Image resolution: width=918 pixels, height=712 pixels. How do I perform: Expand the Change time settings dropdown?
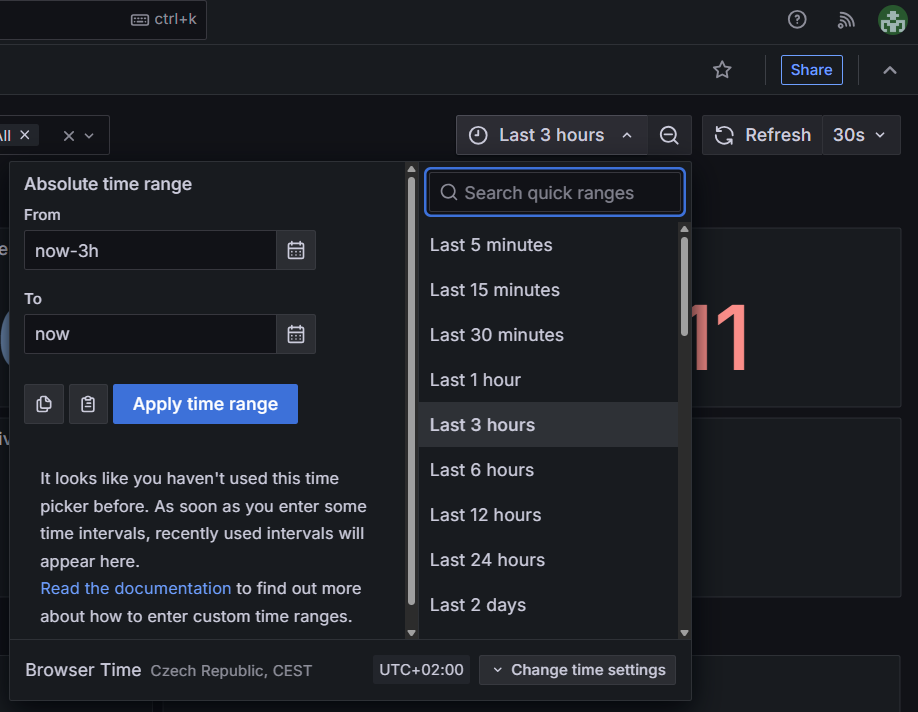click(x=577, y=669)
